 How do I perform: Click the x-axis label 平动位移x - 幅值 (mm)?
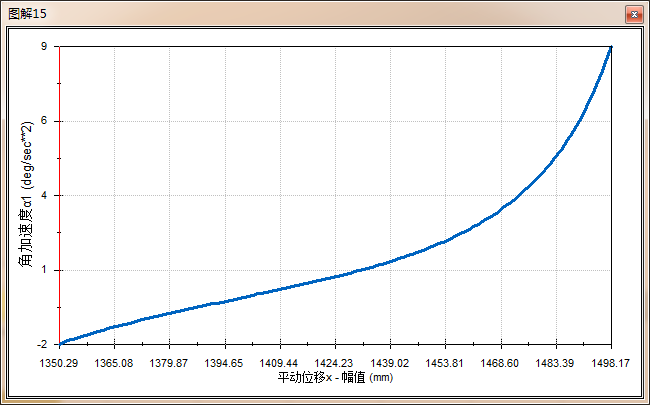click(335, 377)
